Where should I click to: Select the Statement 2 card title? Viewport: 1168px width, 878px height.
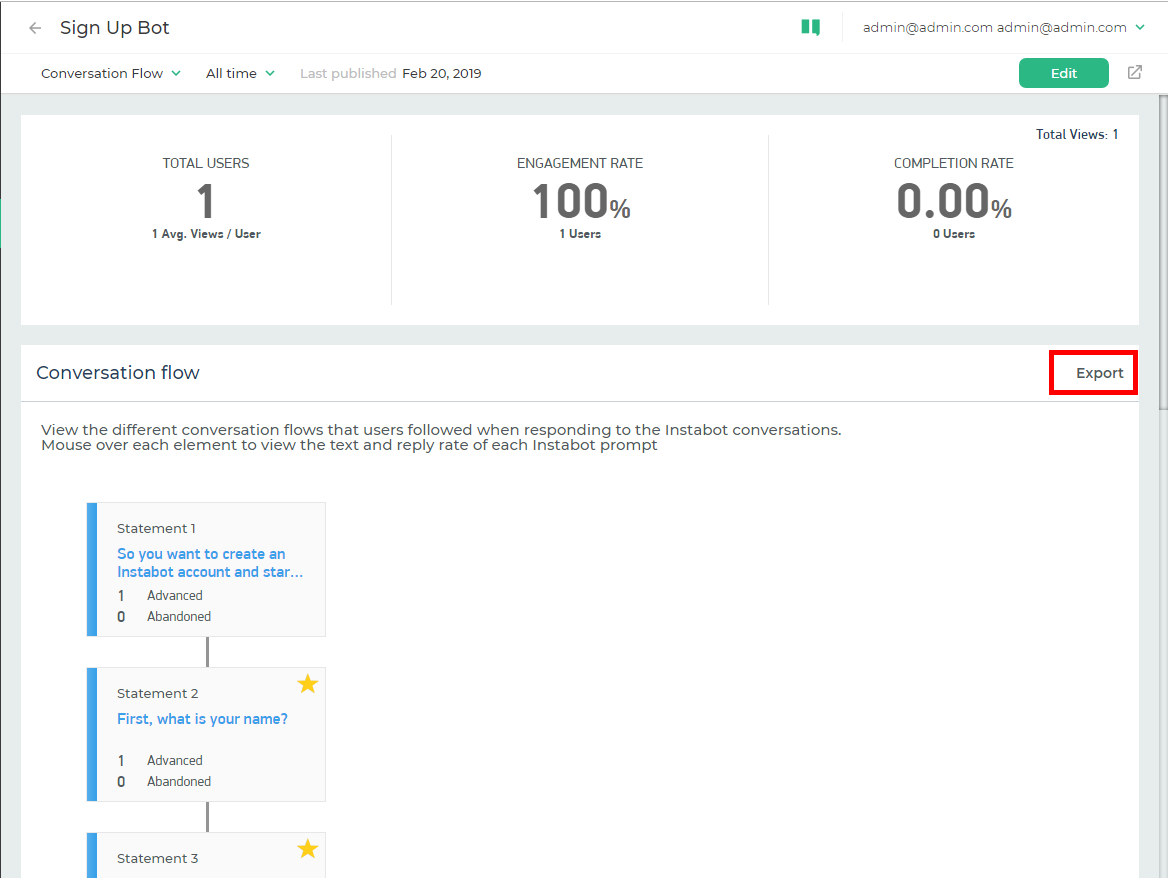157,693
